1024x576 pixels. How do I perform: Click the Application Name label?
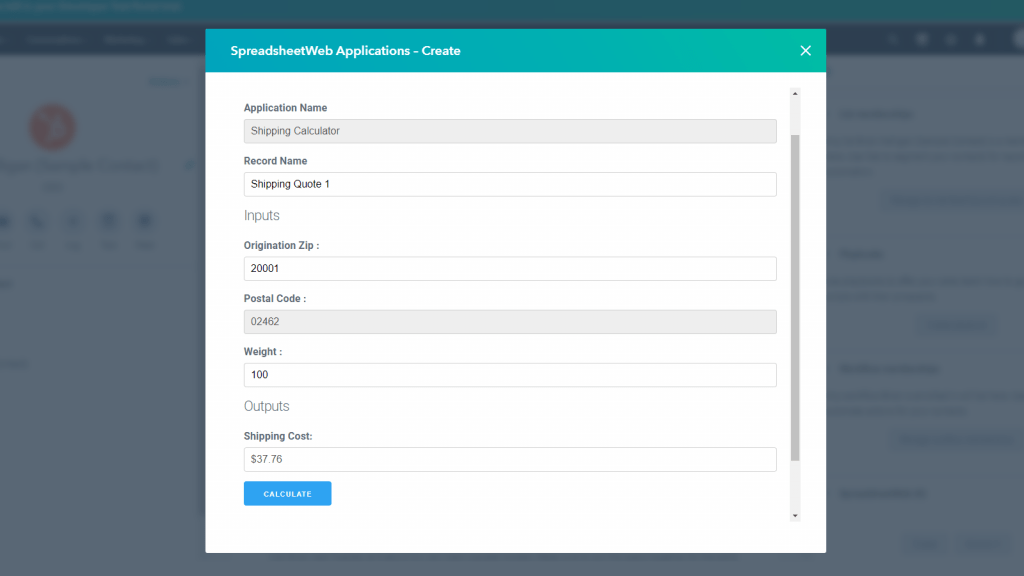click(285, 108)
